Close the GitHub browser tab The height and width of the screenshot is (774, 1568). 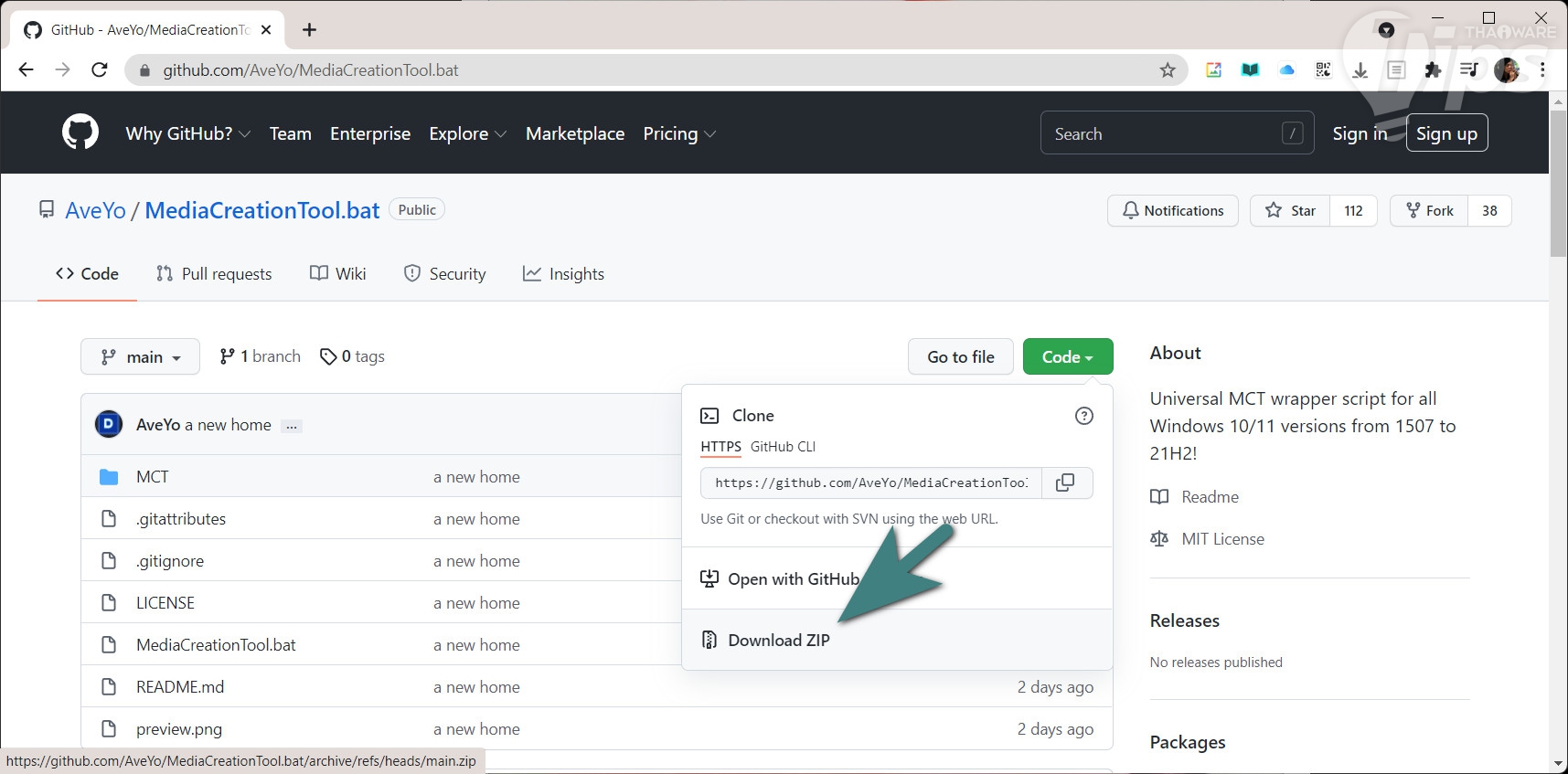(x=266, y=30)
